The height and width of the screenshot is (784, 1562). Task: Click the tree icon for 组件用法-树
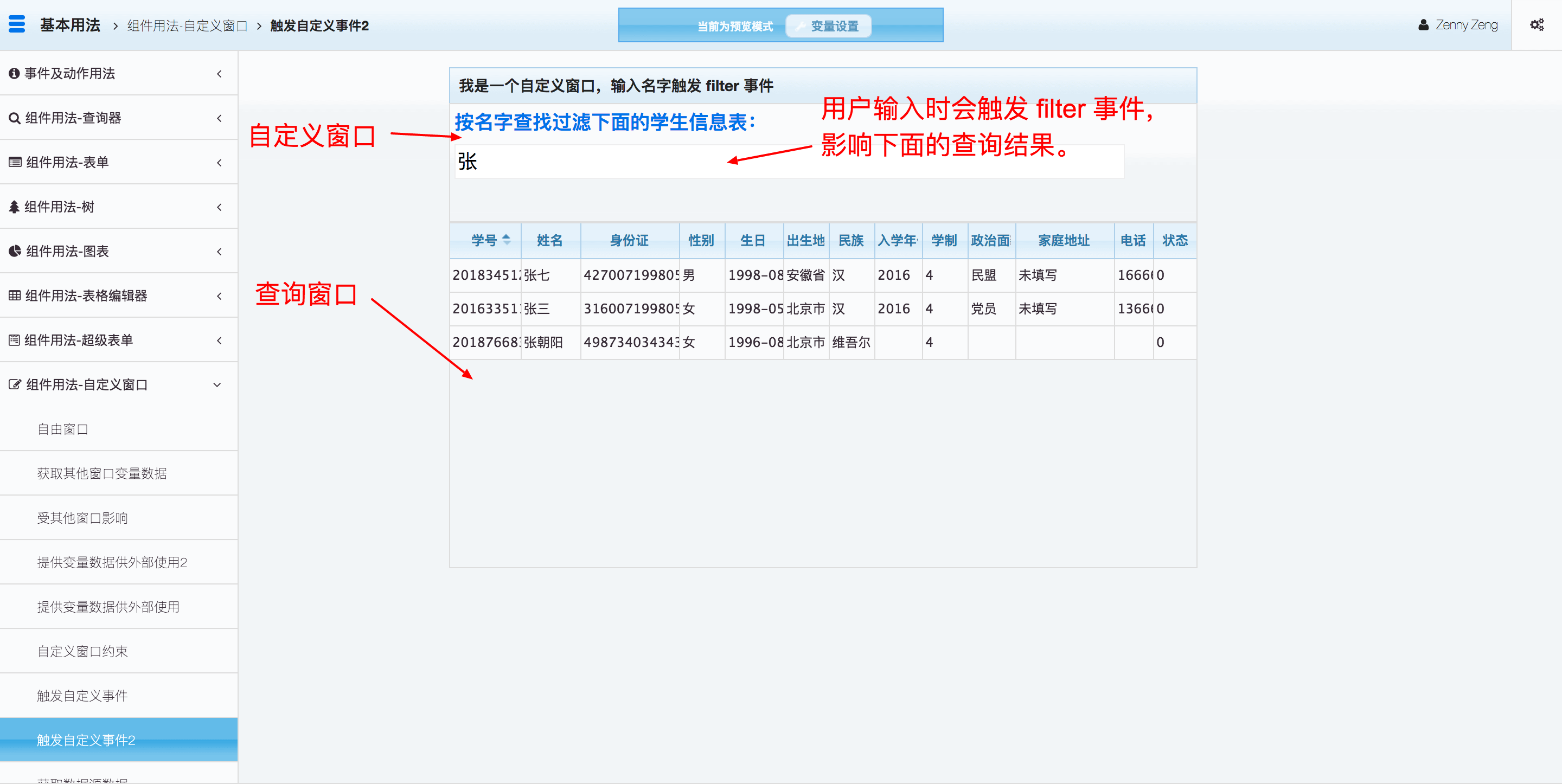(14, 207)
